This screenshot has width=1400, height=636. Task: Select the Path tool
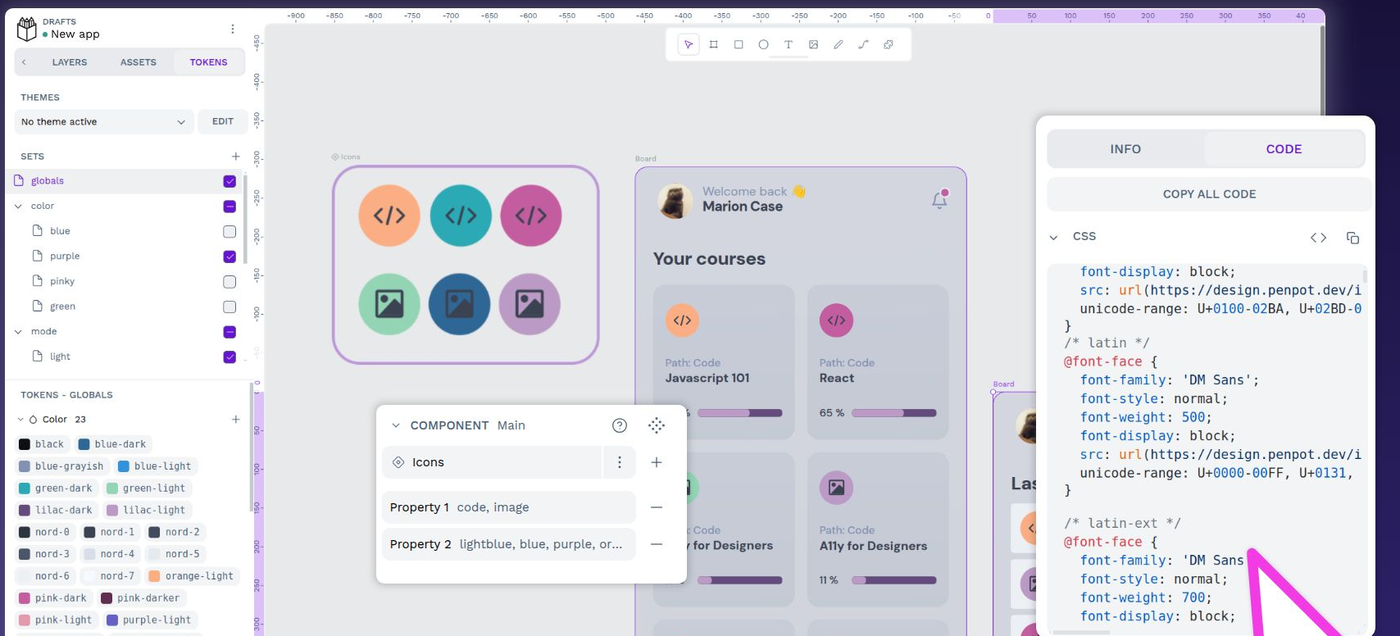pos(863,44)
